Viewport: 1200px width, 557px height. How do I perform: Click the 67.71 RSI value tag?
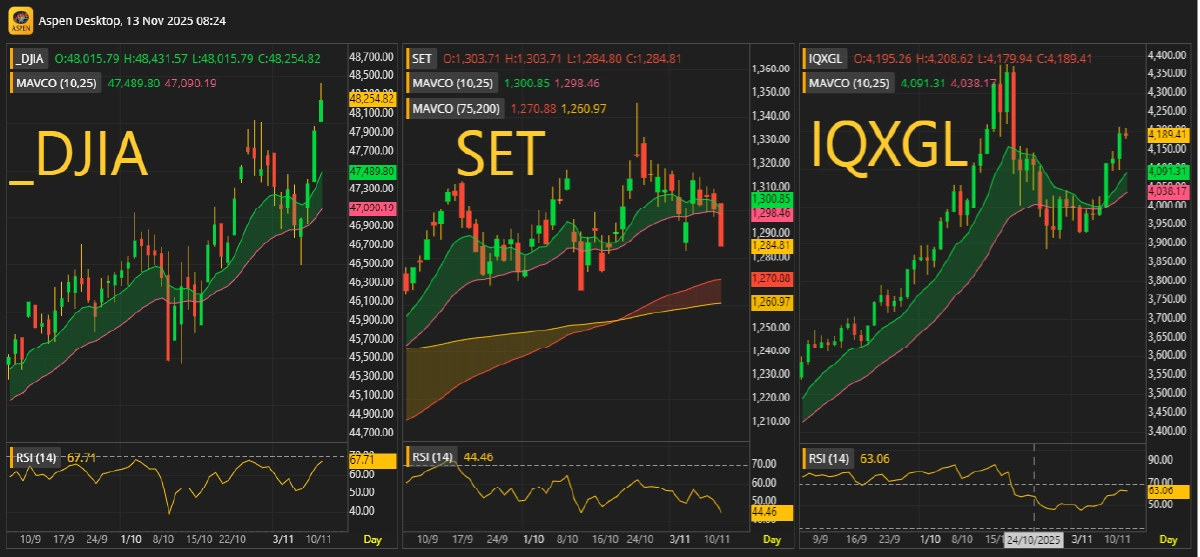coord(360,459)
